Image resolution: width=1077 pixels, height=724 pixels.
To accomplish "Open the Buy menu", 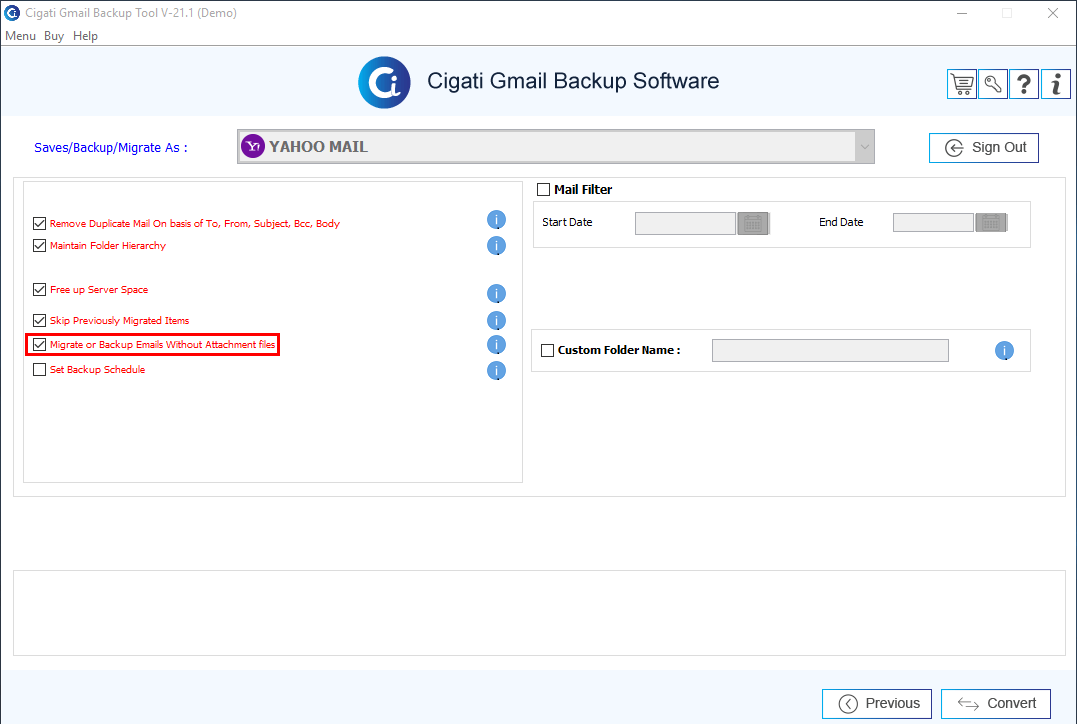I will pyautogui.click(x=54, y=36).
